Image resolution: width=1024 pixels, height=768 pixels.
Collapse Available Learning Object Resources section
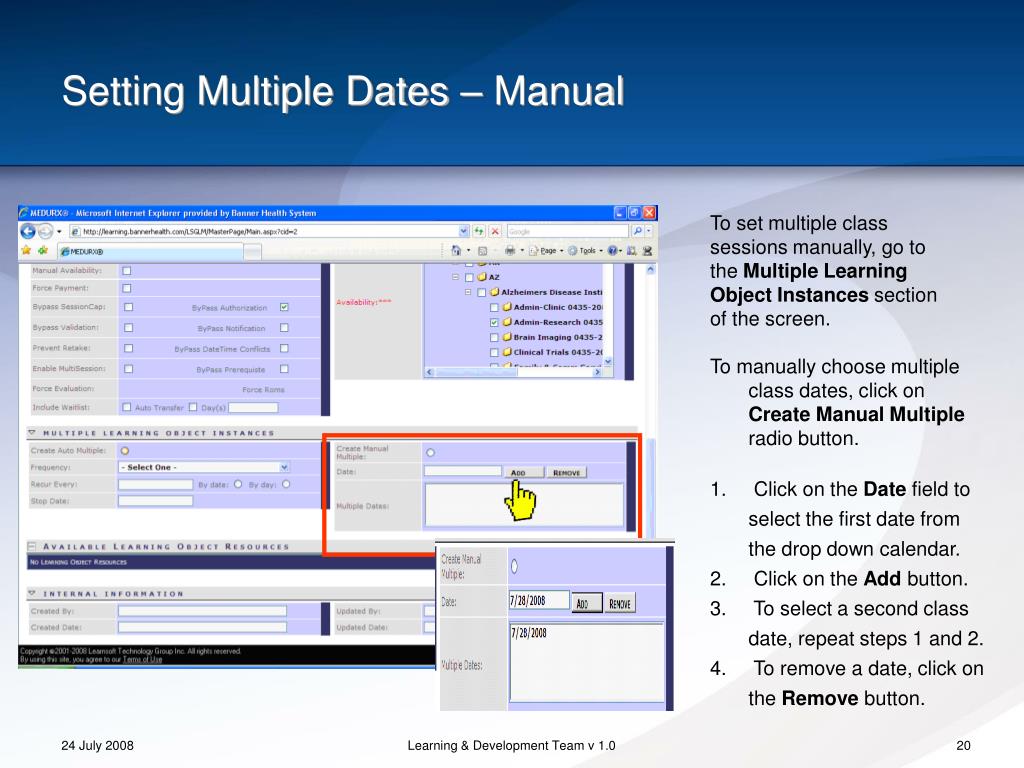coord(31,546)
